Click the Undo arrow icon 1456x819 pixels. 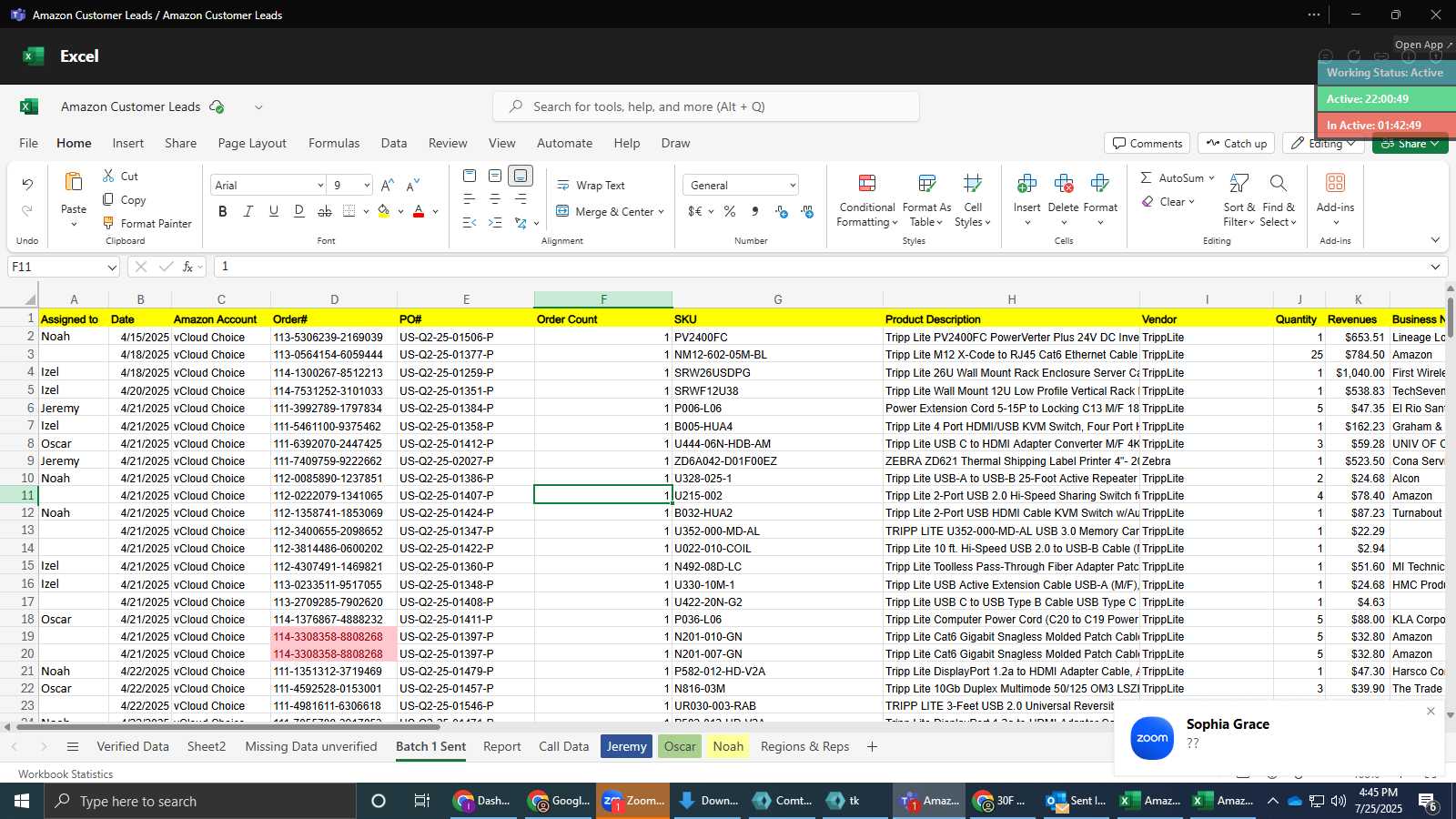tap(27, 184)
